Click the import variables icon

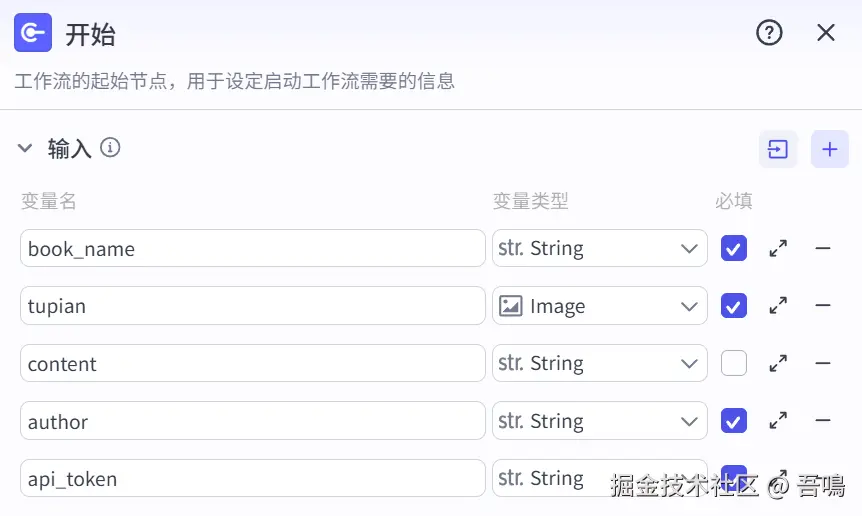coord(778,149)
